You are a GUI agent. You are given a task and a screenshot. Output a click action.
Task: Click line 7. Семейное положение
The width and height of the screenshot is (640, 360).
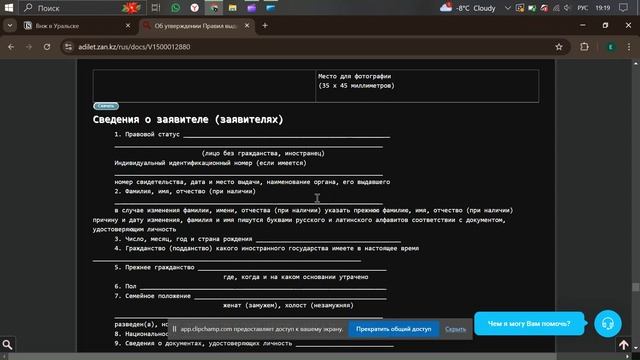pos(250,296)
